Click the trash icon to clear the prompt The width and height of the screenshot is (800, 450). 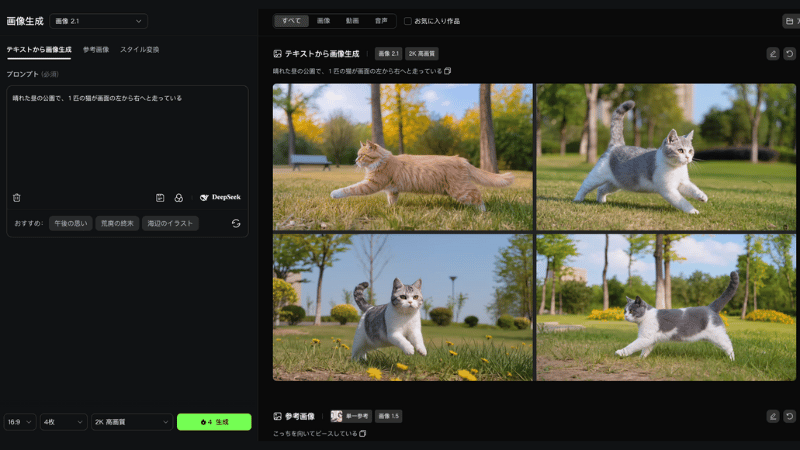[x=16, y=198]
